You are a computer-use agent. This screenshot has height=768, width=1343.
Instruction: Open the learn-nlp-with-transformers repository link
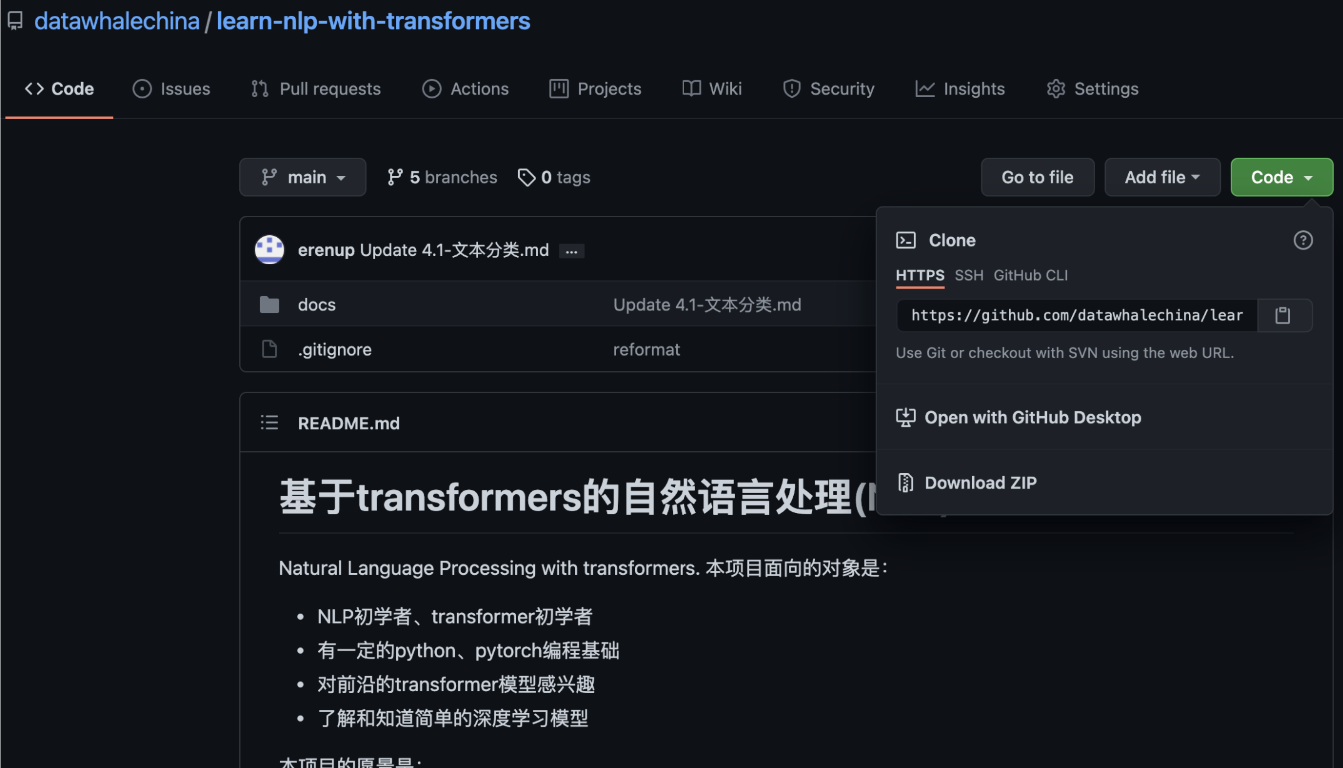point(373,21)
